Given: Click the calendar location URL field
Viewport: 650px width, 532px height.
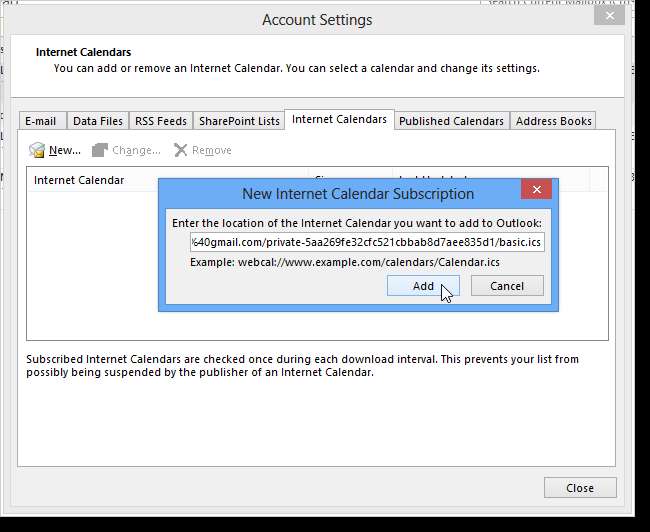Looking at the screenshot, I should (x=367, y=242).
